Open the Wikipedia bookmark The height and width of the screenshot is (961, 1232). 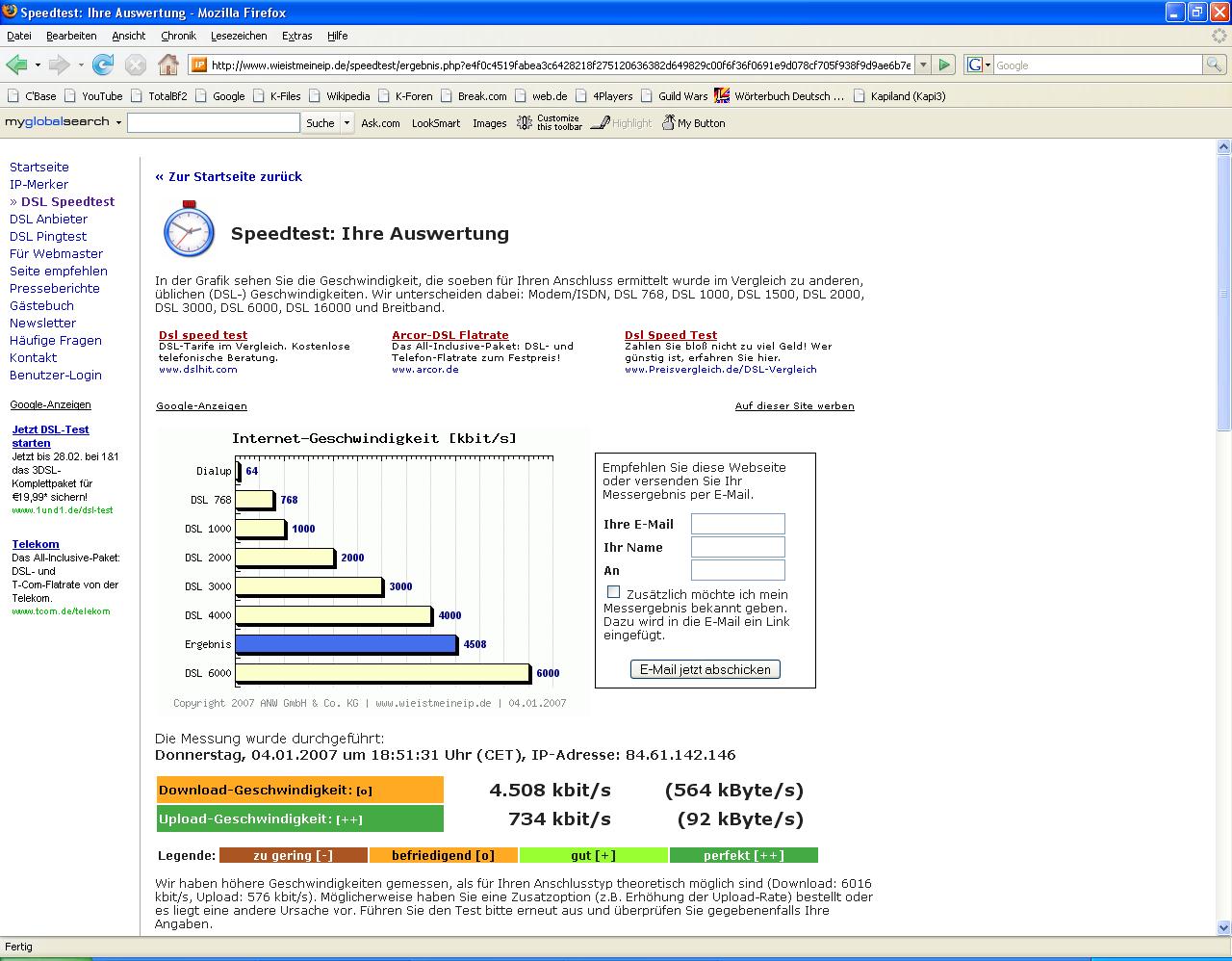coord(339,96)
